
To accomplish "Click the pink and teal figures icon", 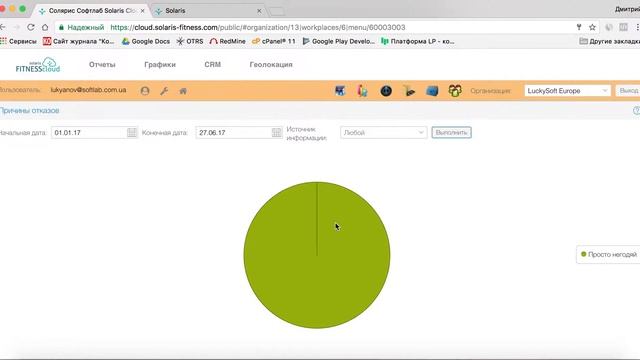I will (362, 91).
